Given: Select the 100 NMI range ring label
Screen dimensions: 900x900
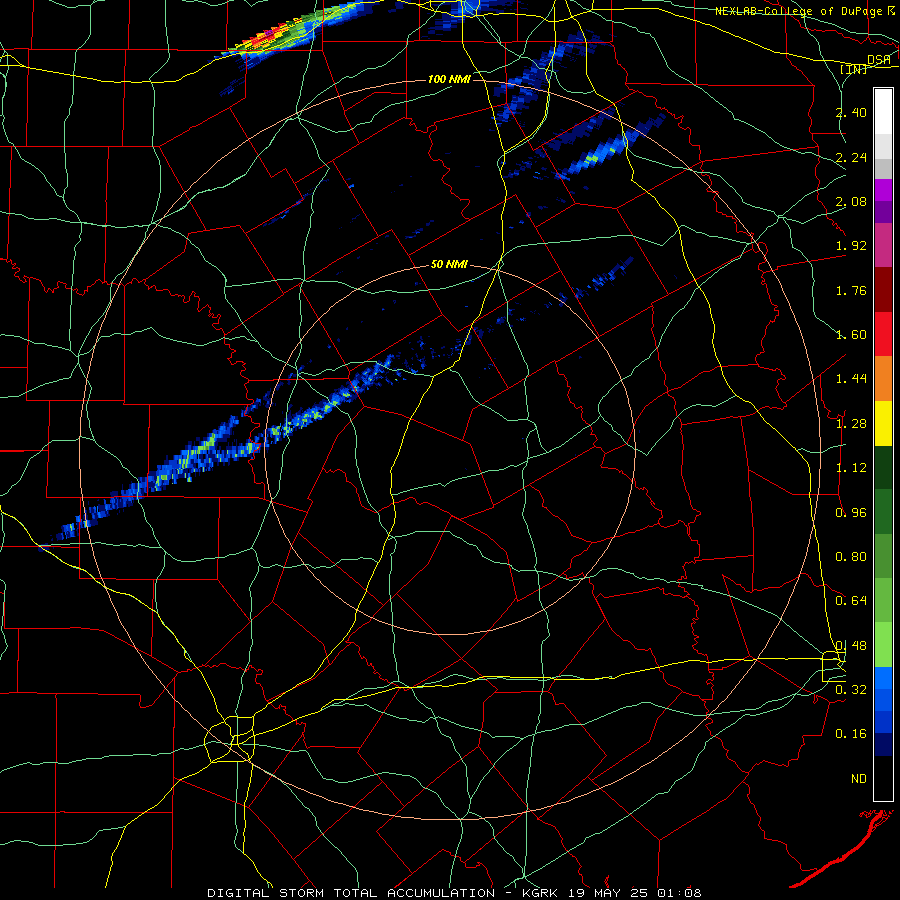Looking at the screenshot, I should pos(449,79).
